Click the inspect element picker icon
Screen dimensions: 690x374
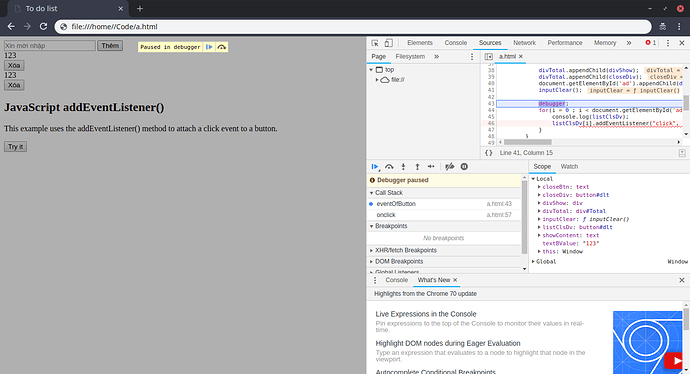coord(375,43)
